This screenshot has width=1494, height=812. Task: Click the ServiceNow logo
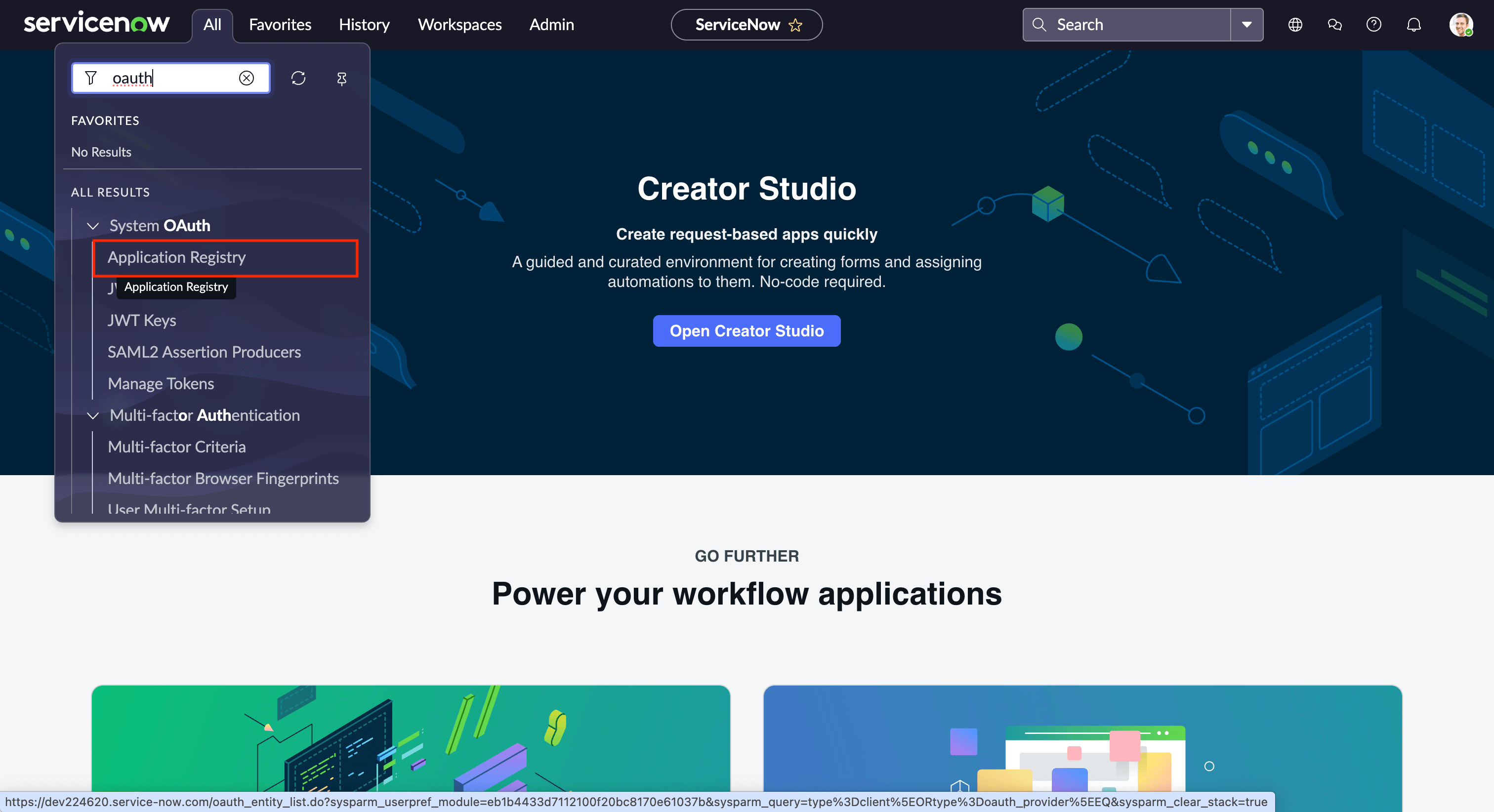pyautogui.click(x=96, y=23)
